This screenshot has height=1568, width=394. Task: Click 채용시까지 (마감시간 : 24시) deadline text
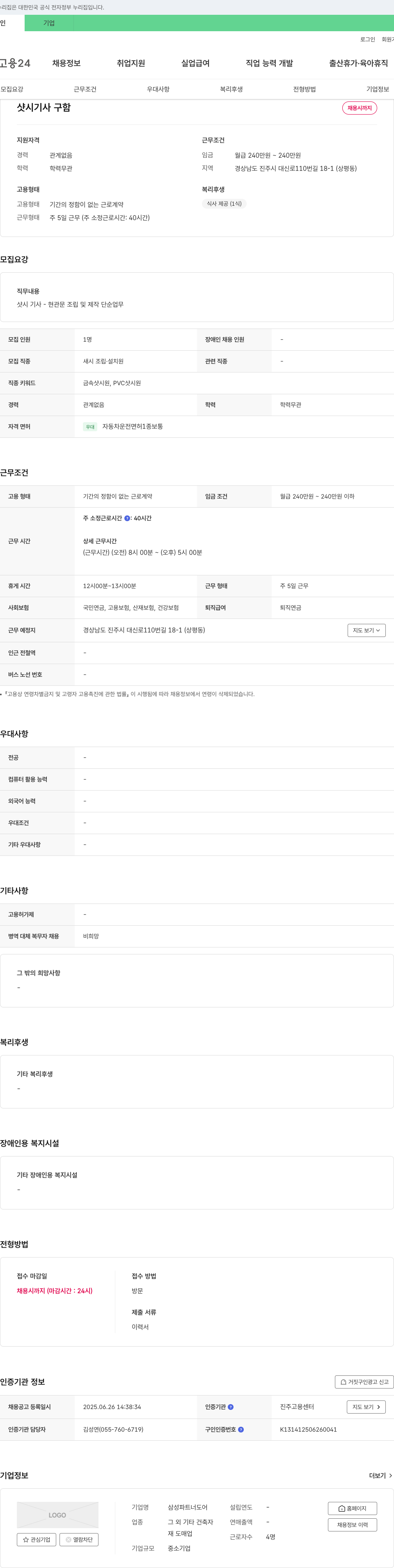(x=55, y=1290)
